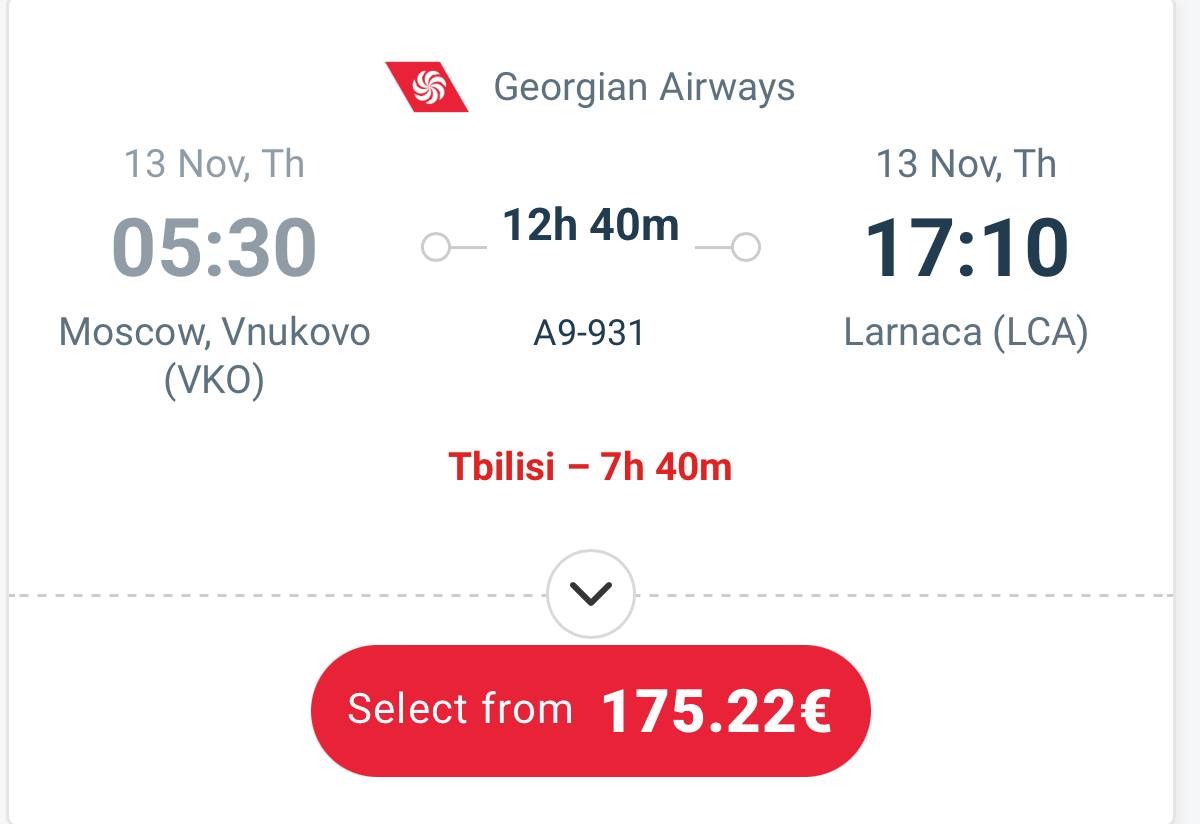Click the 175.22€ price amount

[x=716, y=711]
